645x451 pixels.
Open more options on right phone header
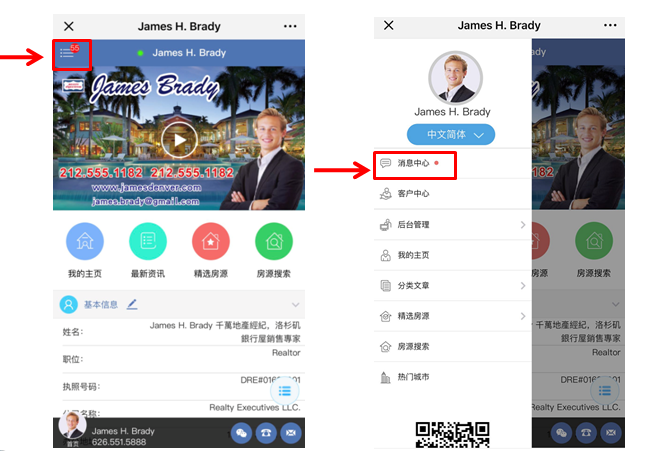tap(610, 26)
